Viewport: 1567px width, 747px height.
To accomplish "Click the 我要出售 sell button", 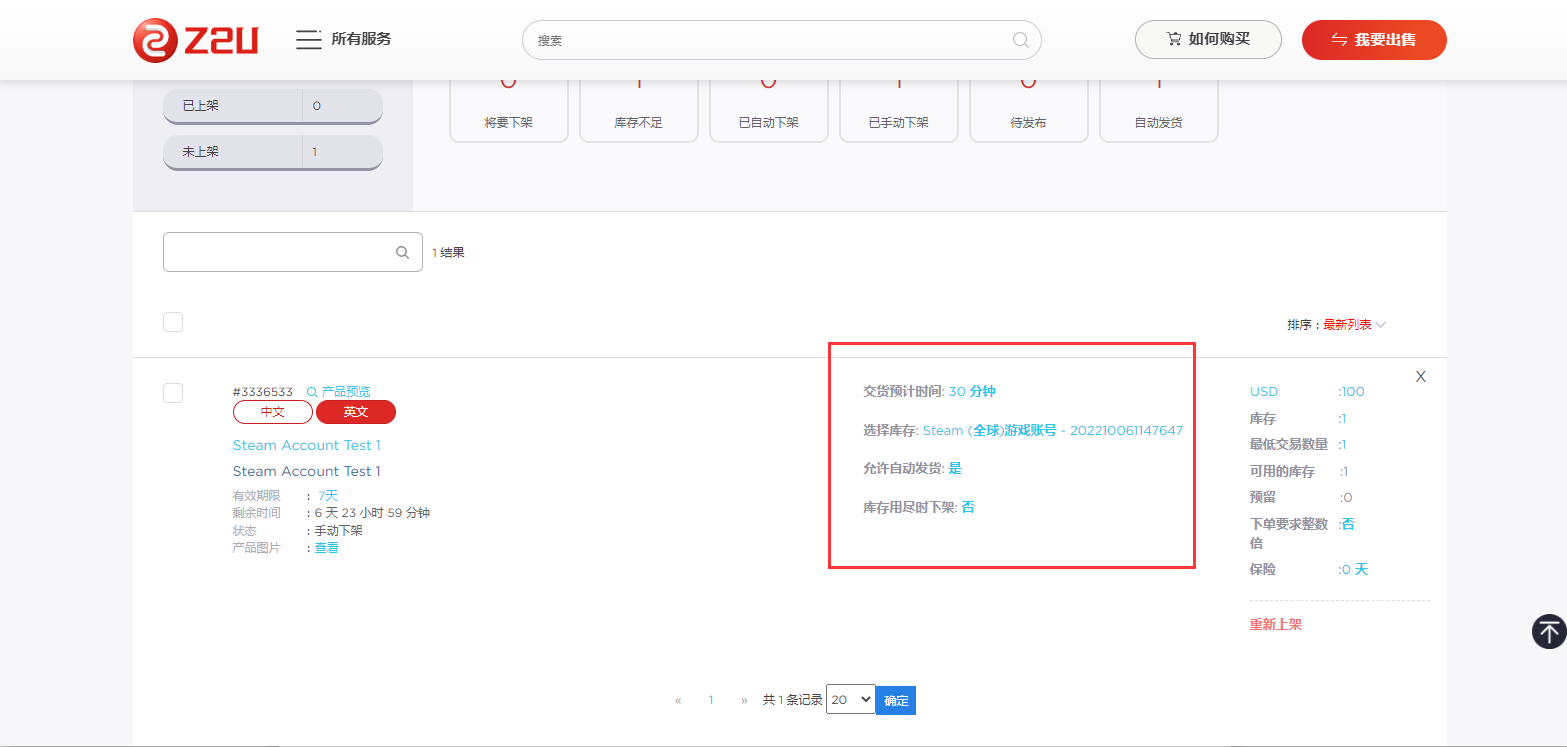I will coord(1373,40).
